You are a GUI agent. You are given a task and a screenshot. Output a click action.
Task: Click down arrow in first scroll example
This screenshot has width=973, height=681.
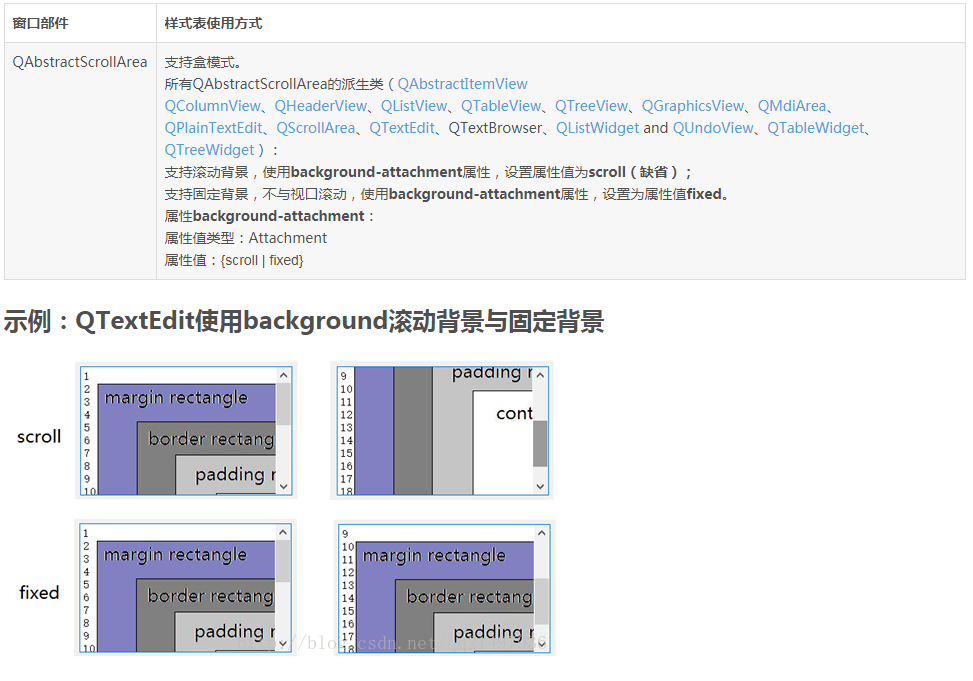(284, 487)
